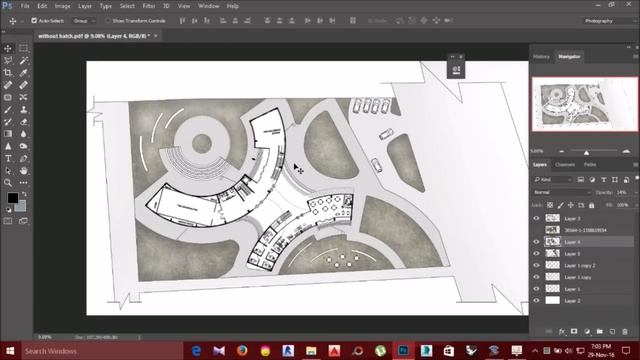Image resolution: width=640 pixels, height=360 pixels.
Task: Open the Window menu
Action: (208, 6)
